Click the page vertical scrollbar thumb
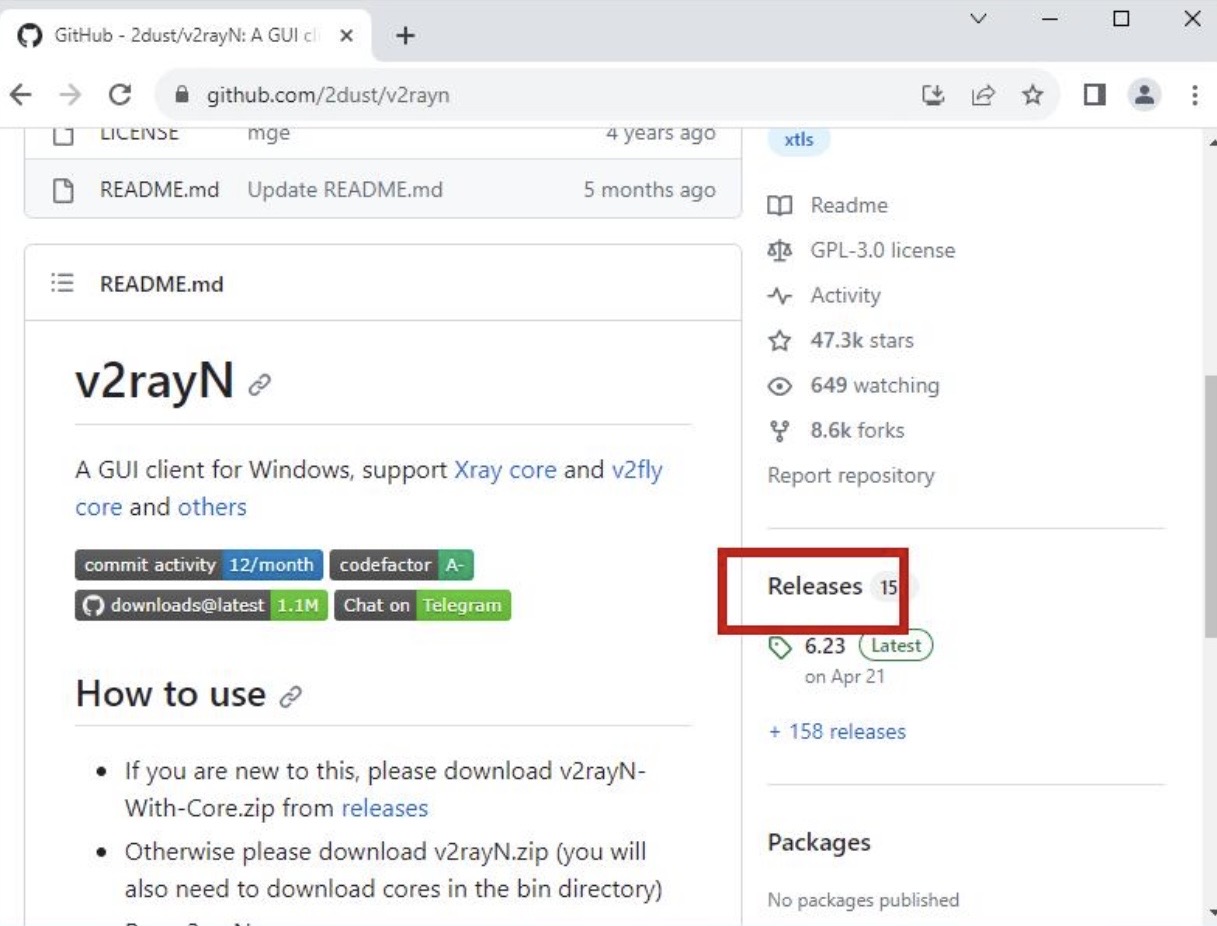The height and width of the screenshot is (926, 1217). click(1210, 505)
